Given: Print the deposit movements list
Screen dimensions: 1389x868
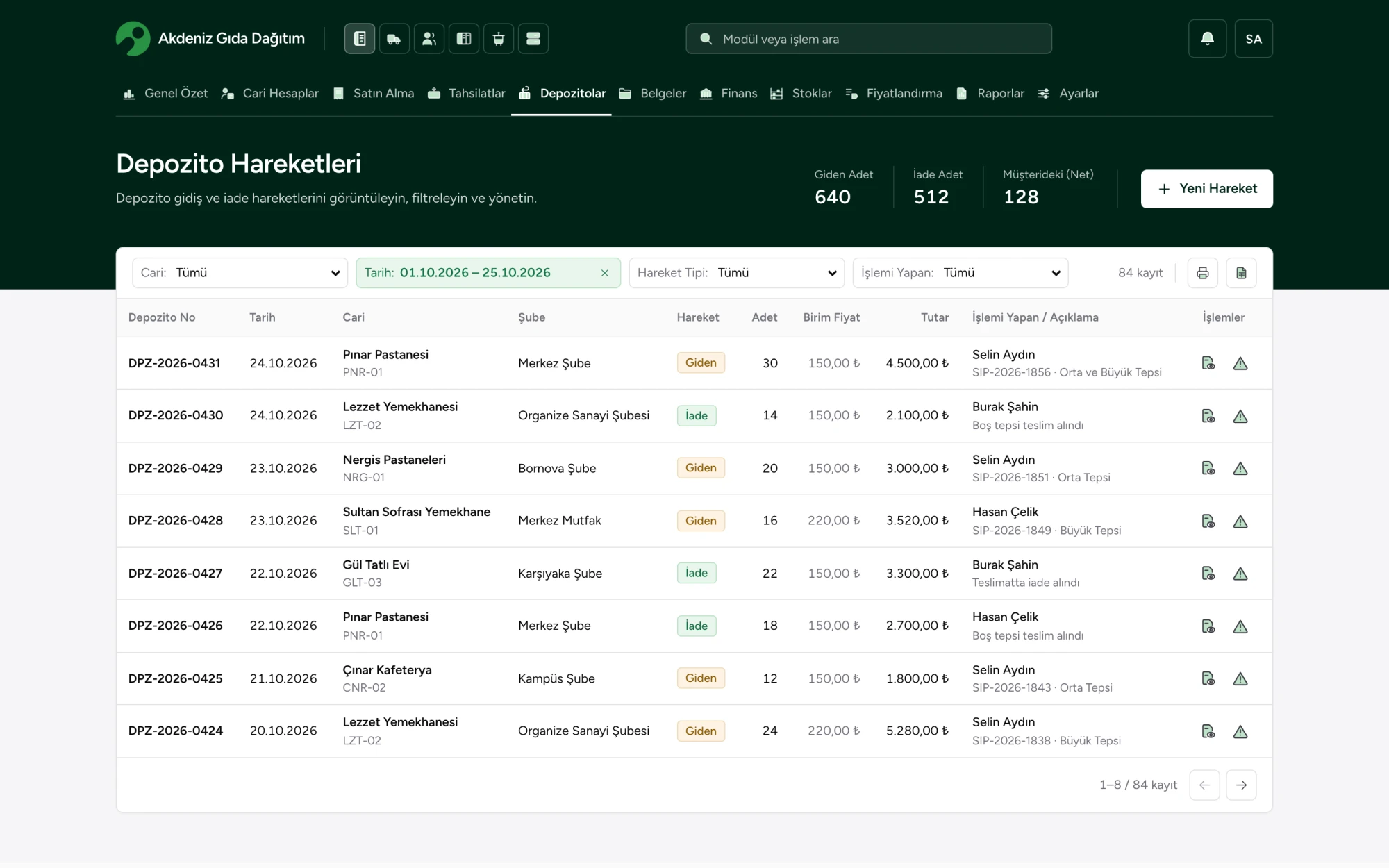Looking at the screenshot, I should (x=1203, y=273).
